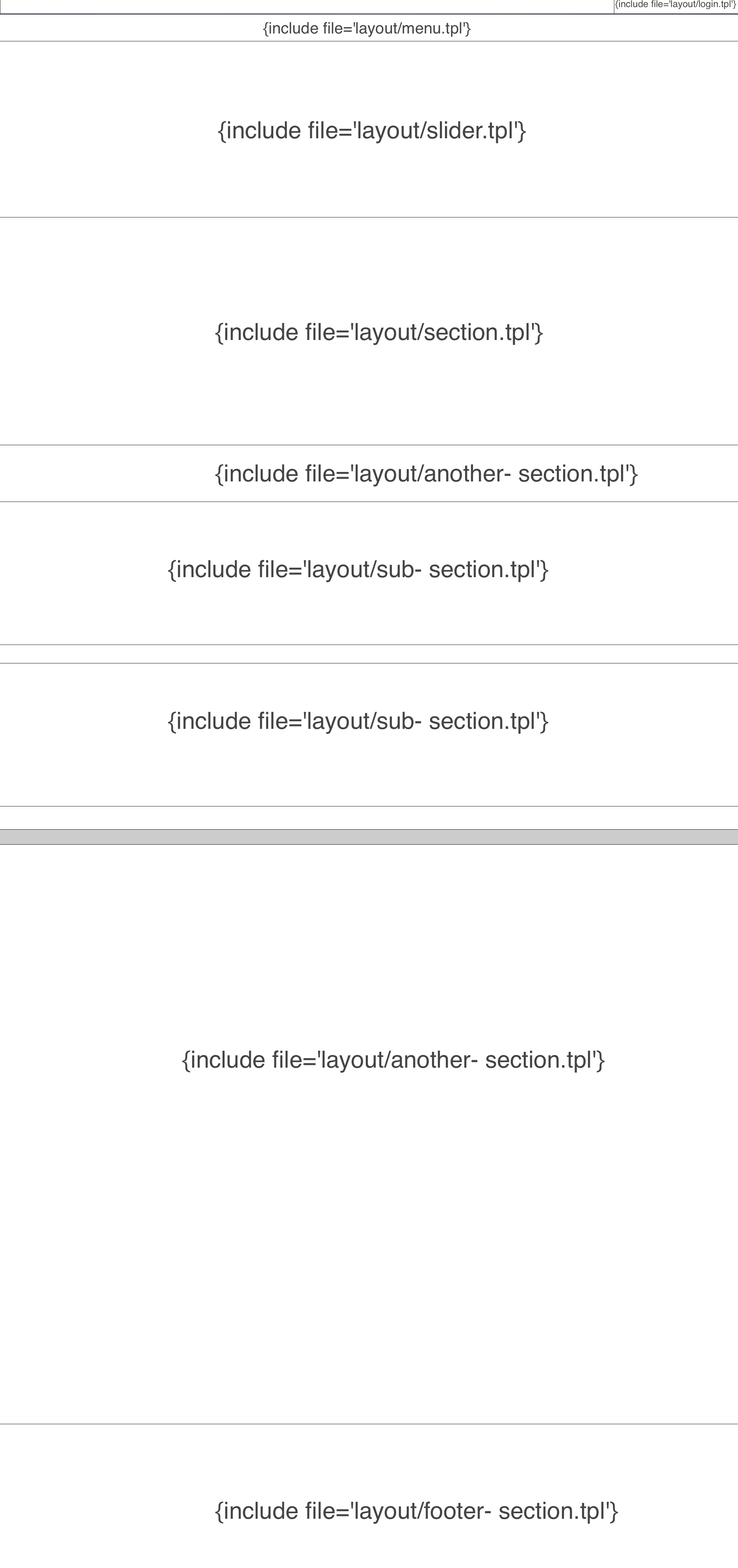This screenshot has width=738, height=1568.
Task: Select the layout/slider.tpl placeholder text
Action: coord(372,131)
